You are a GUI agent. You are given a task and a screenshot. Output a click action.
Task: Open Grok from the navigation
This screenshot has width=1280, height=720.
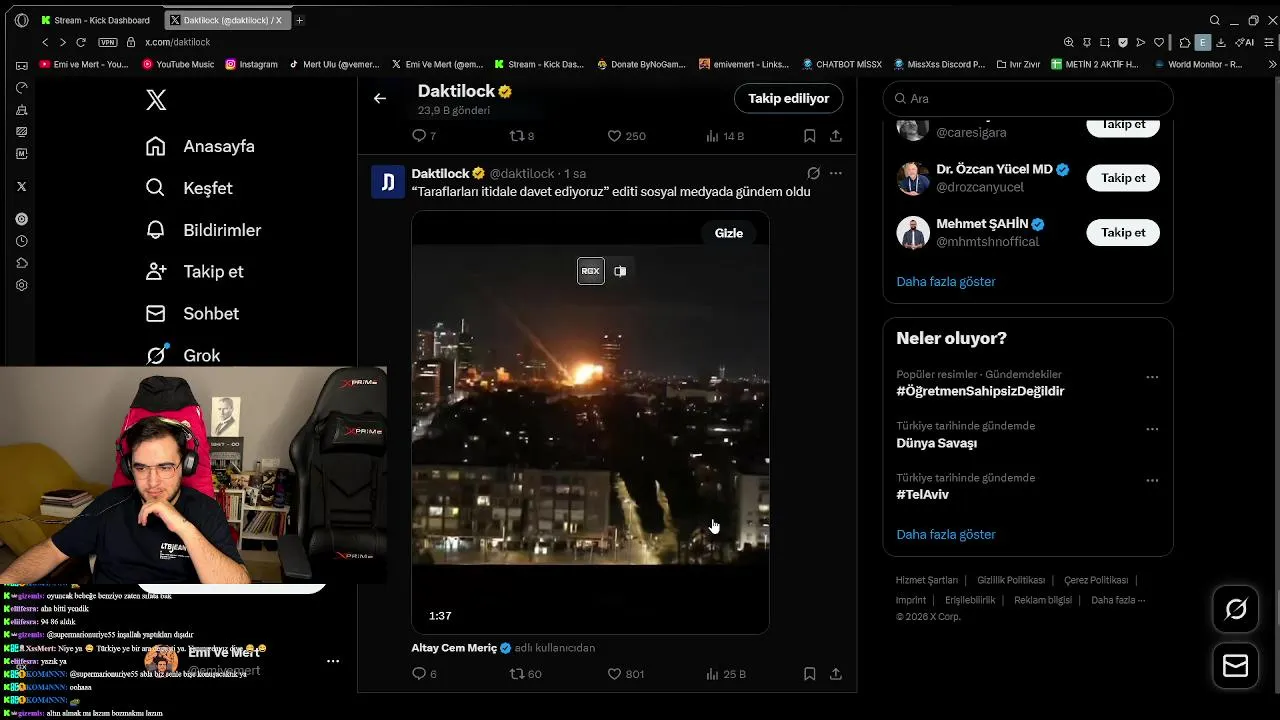183,355
